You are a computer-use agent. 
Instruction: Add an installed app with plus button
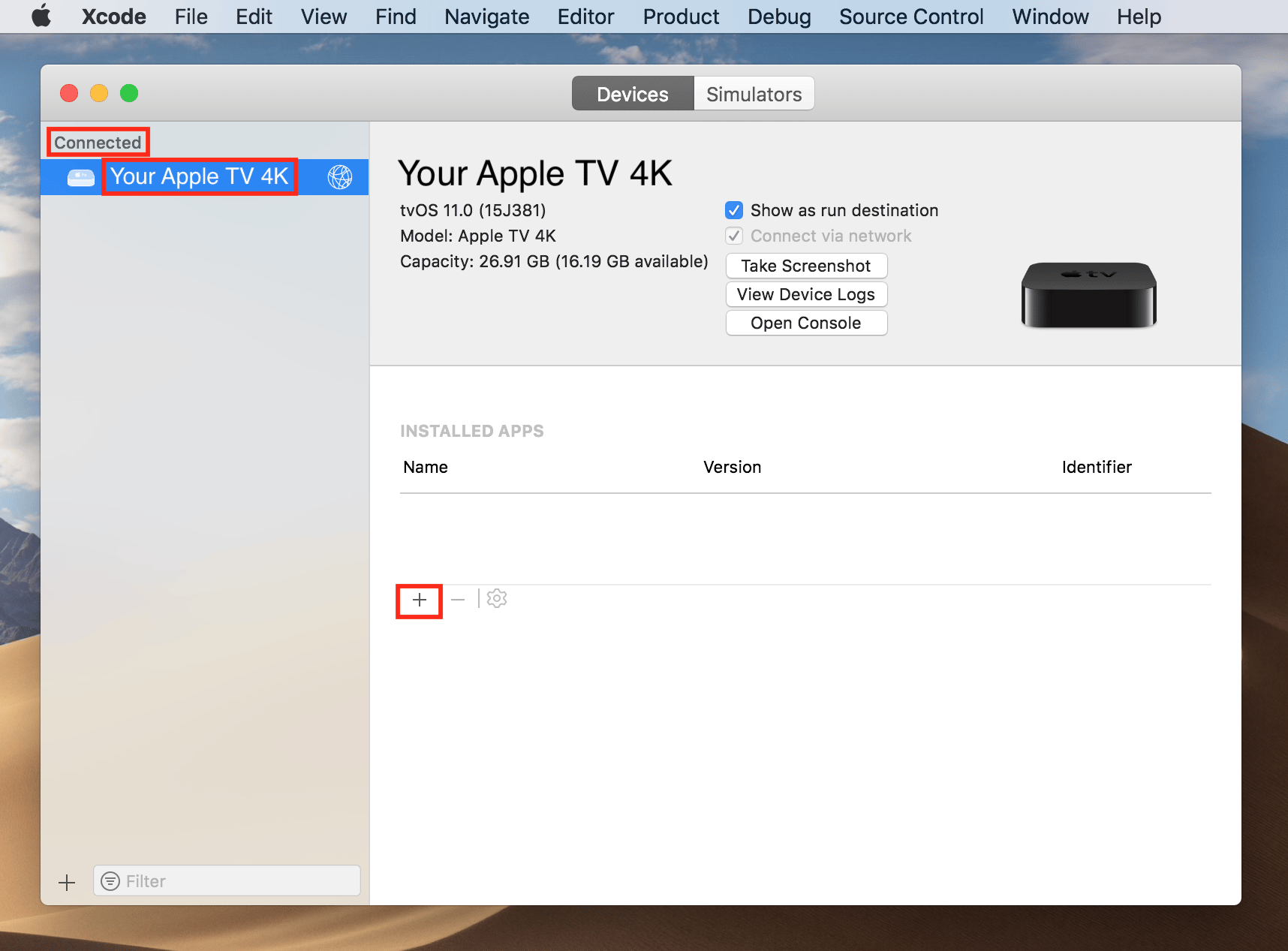coord(420,600)
